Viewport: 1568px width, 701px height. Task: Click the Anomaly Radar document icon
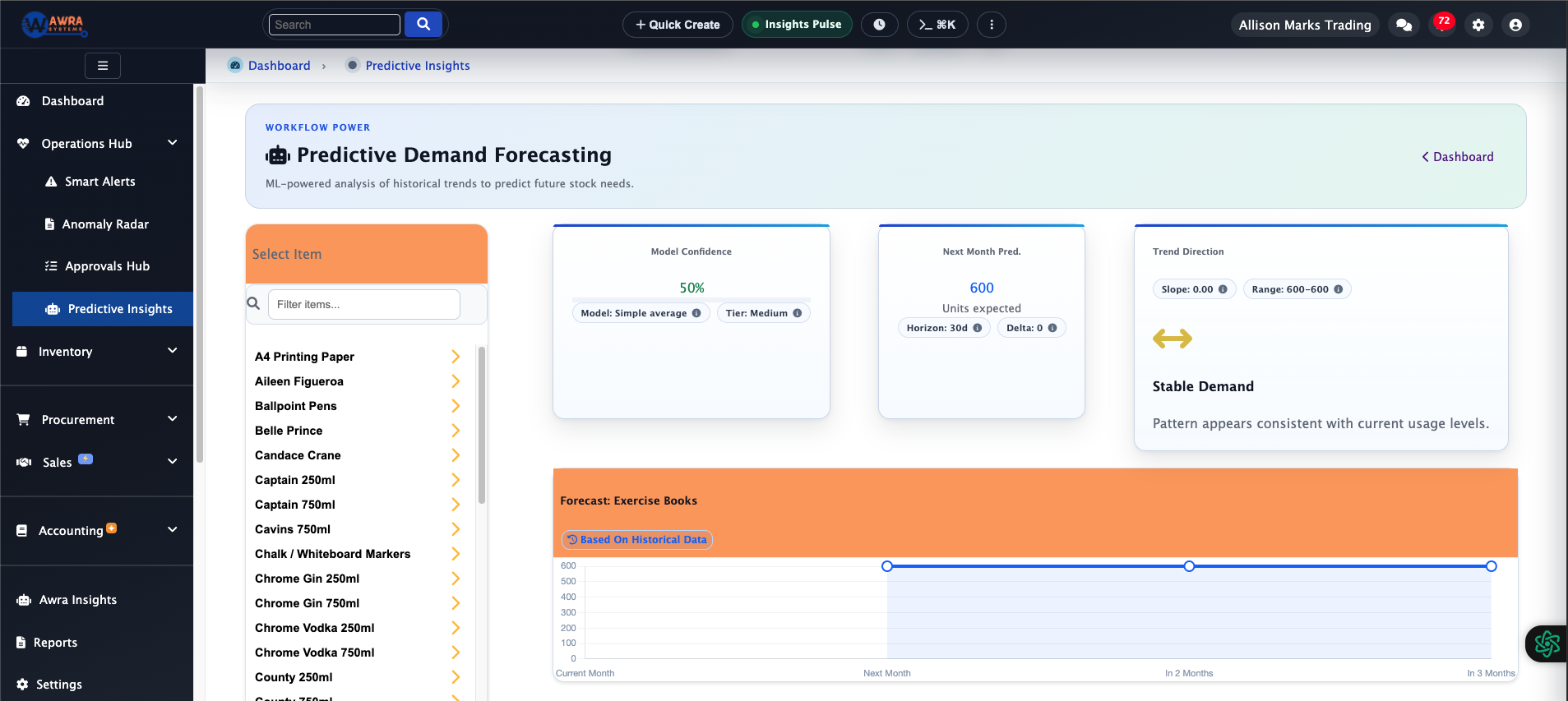pos(49,224)
